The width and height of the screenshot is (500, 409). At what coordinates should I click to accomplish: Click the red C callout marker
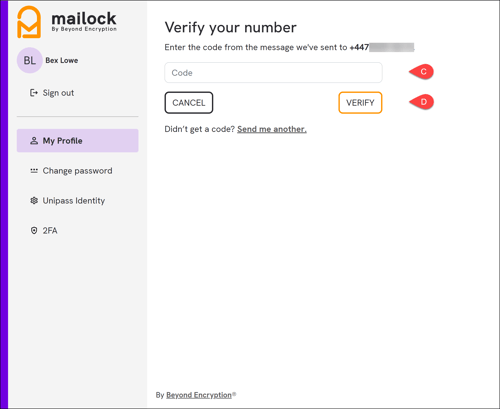point(422,72)
